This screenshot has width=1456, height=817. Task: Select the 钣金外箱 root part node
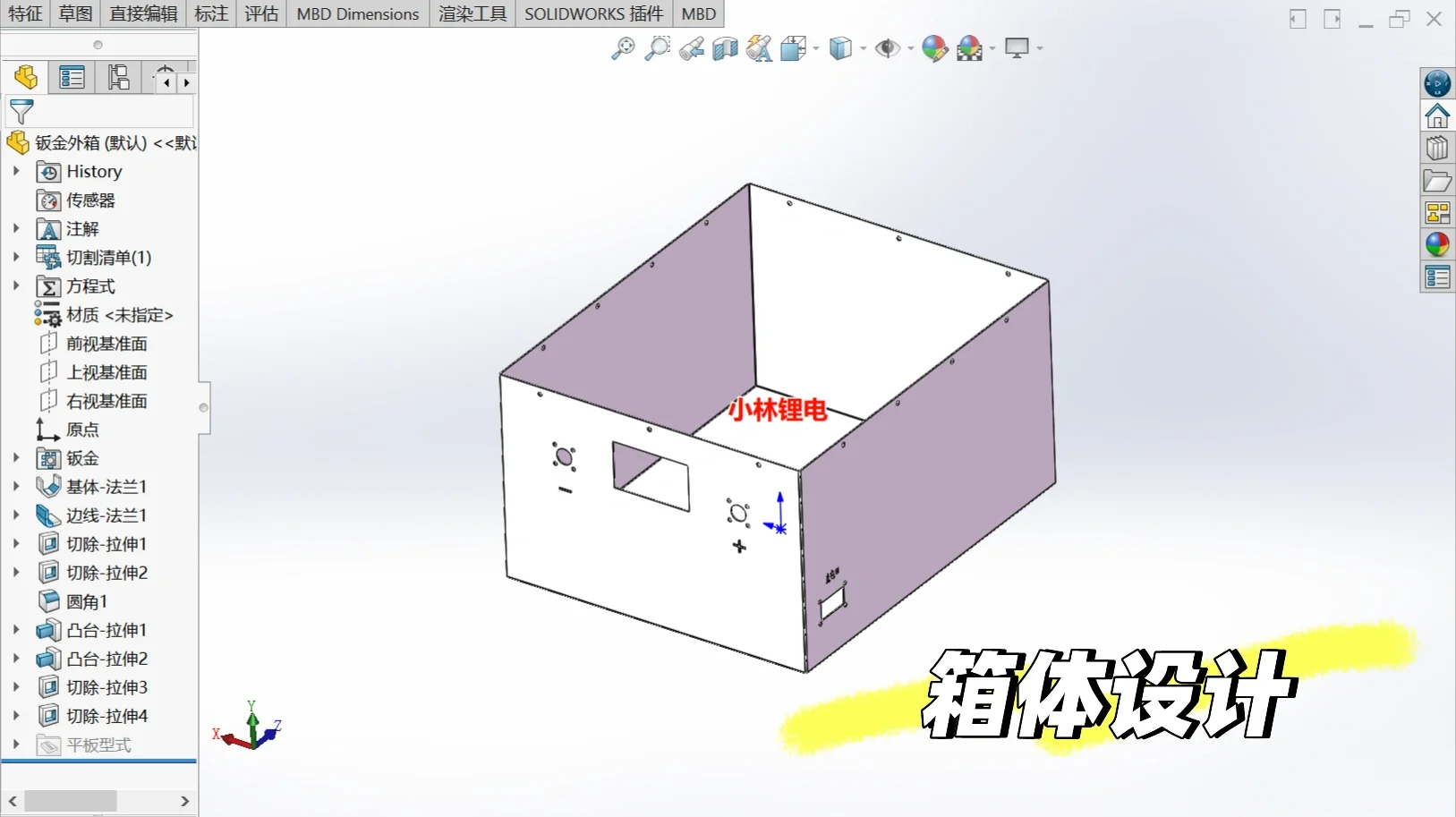tap(101, 142)
